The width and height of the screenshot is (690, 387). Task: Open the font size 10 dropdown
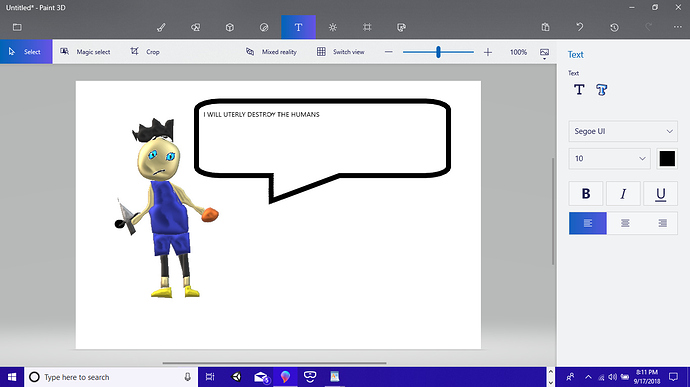click(609, 158)
